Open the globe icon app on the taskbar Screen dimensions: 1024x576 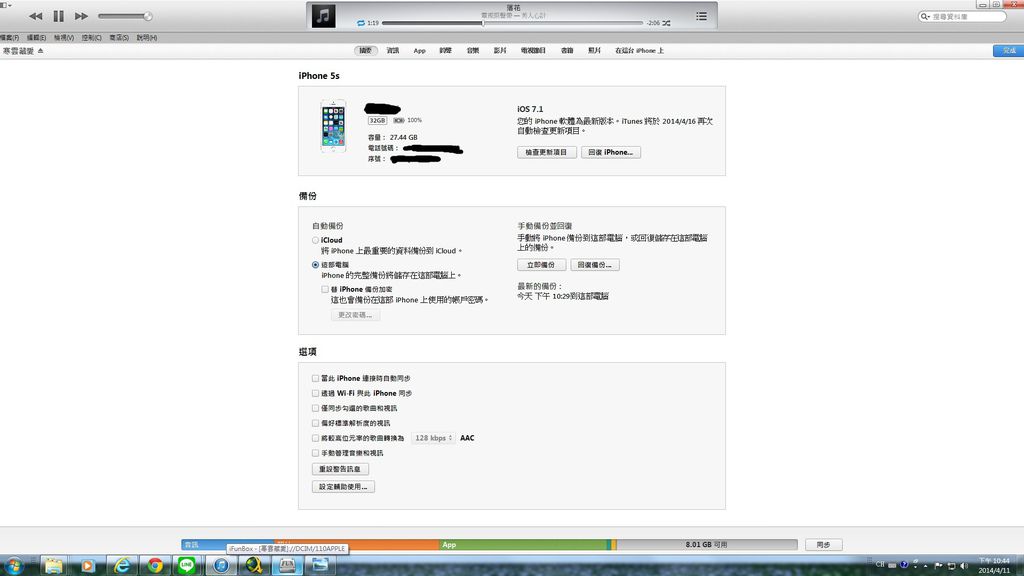click(253, 565)
